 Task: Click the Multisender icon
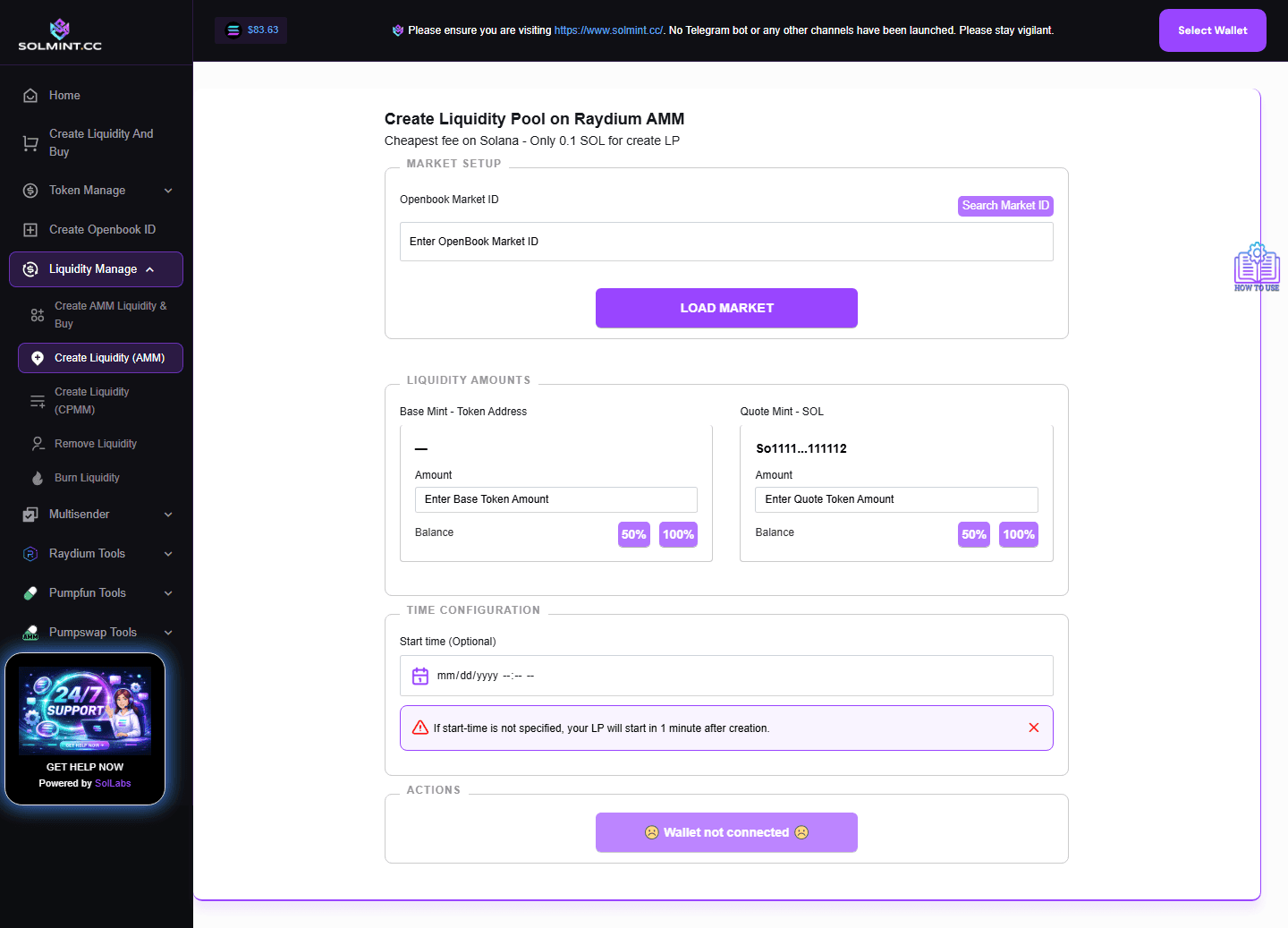tap(30, 514)
